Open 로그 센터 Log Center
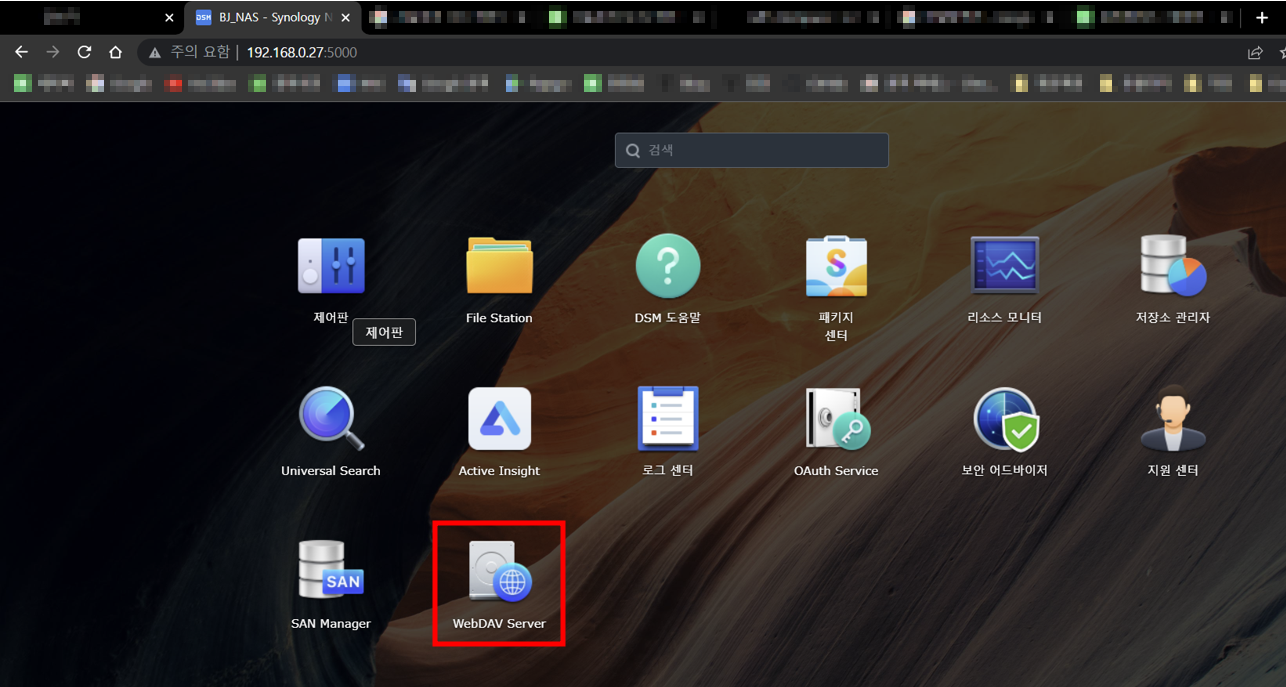The width and height of the screenshot is (1286, 687). pyautogui.click(x=668, y=419)
